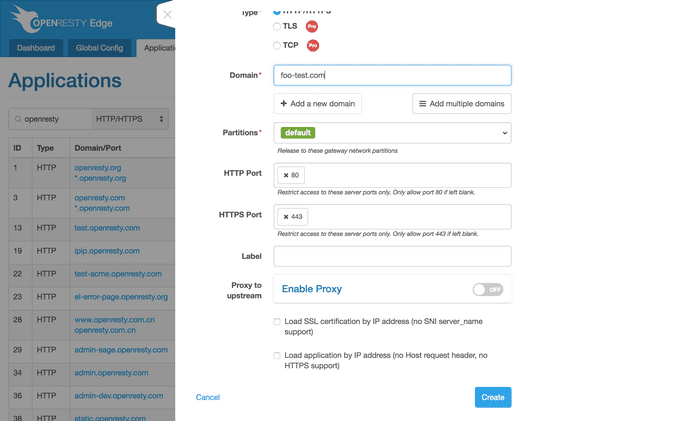Image resolution: width=700 pixels, height=421 pixels.
Task: Open www.openresty.com.cn application link
Action: [115, 320]
